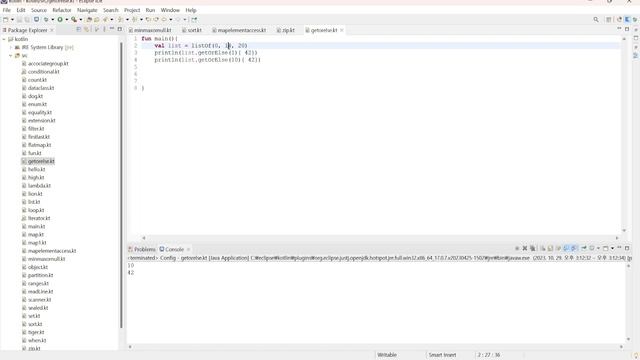Screen dimensions: 640x360
Task: Click the Clear Console icon
Action: [543, 248]
